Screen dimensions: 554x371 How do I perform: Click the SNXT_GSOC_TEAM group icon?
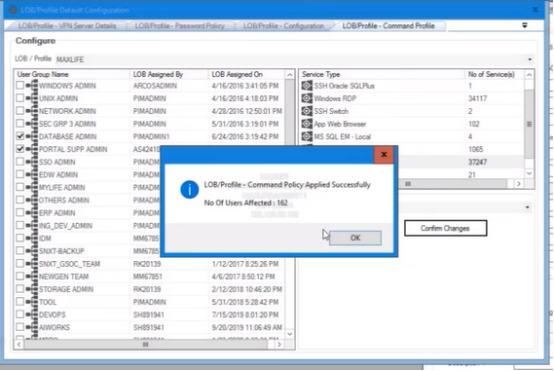click(32, 264)
